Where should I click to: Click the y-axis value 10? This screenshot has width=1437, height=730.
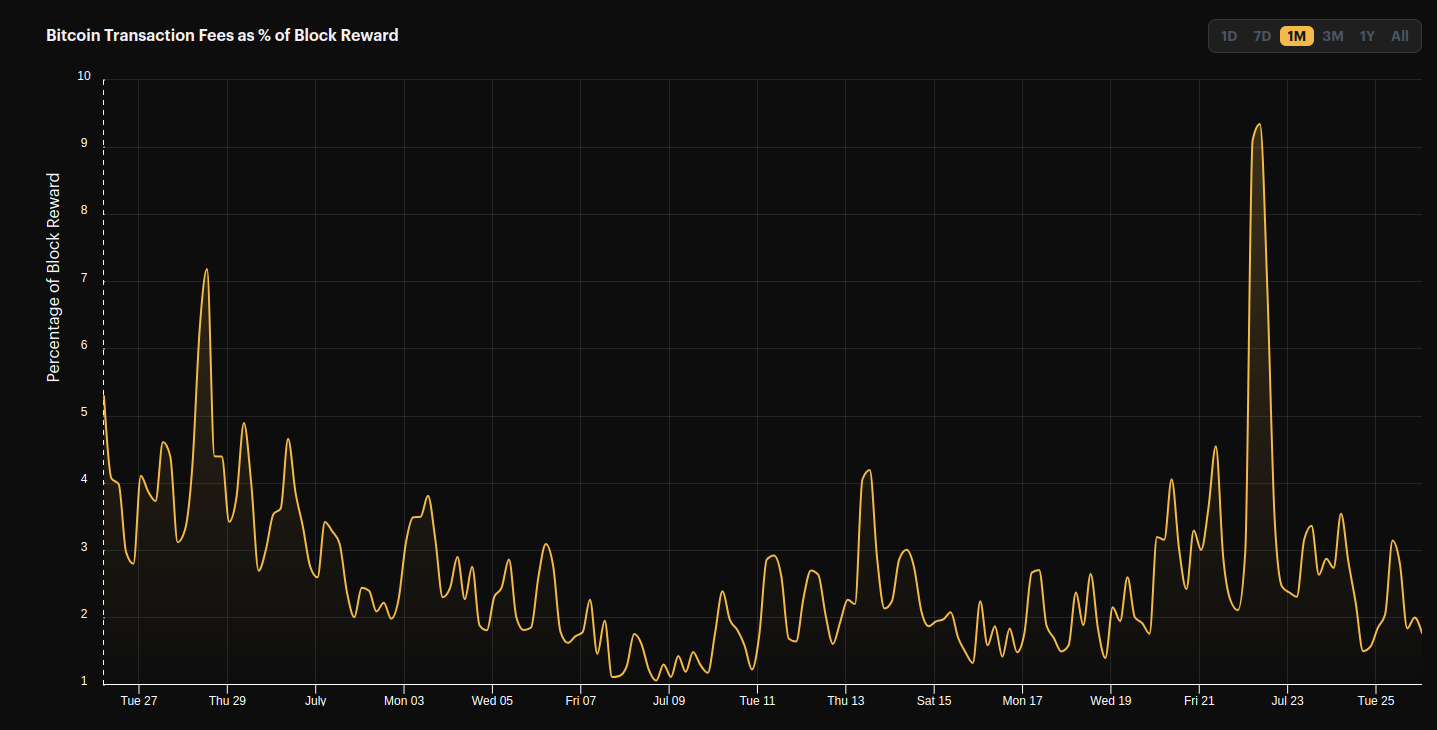[x=84, y=76]
